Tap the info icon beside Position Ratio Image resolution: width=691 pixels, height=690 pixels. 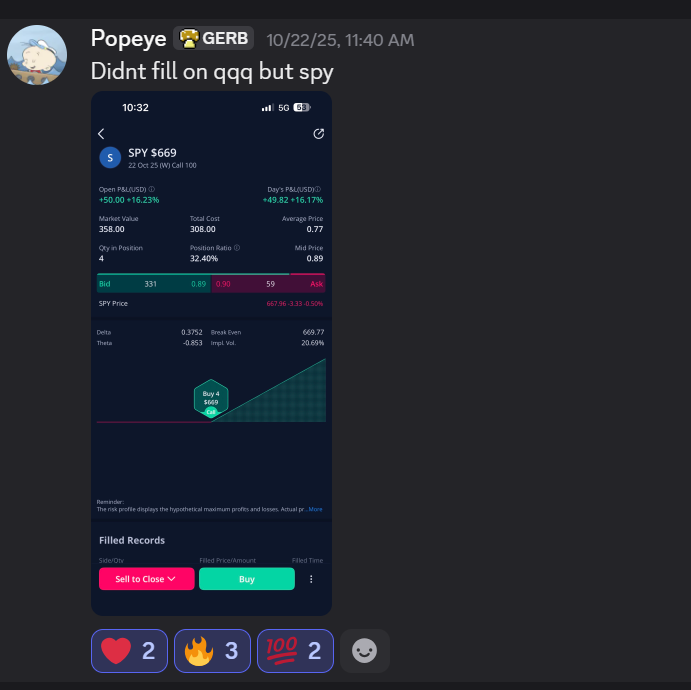point(237,248)
